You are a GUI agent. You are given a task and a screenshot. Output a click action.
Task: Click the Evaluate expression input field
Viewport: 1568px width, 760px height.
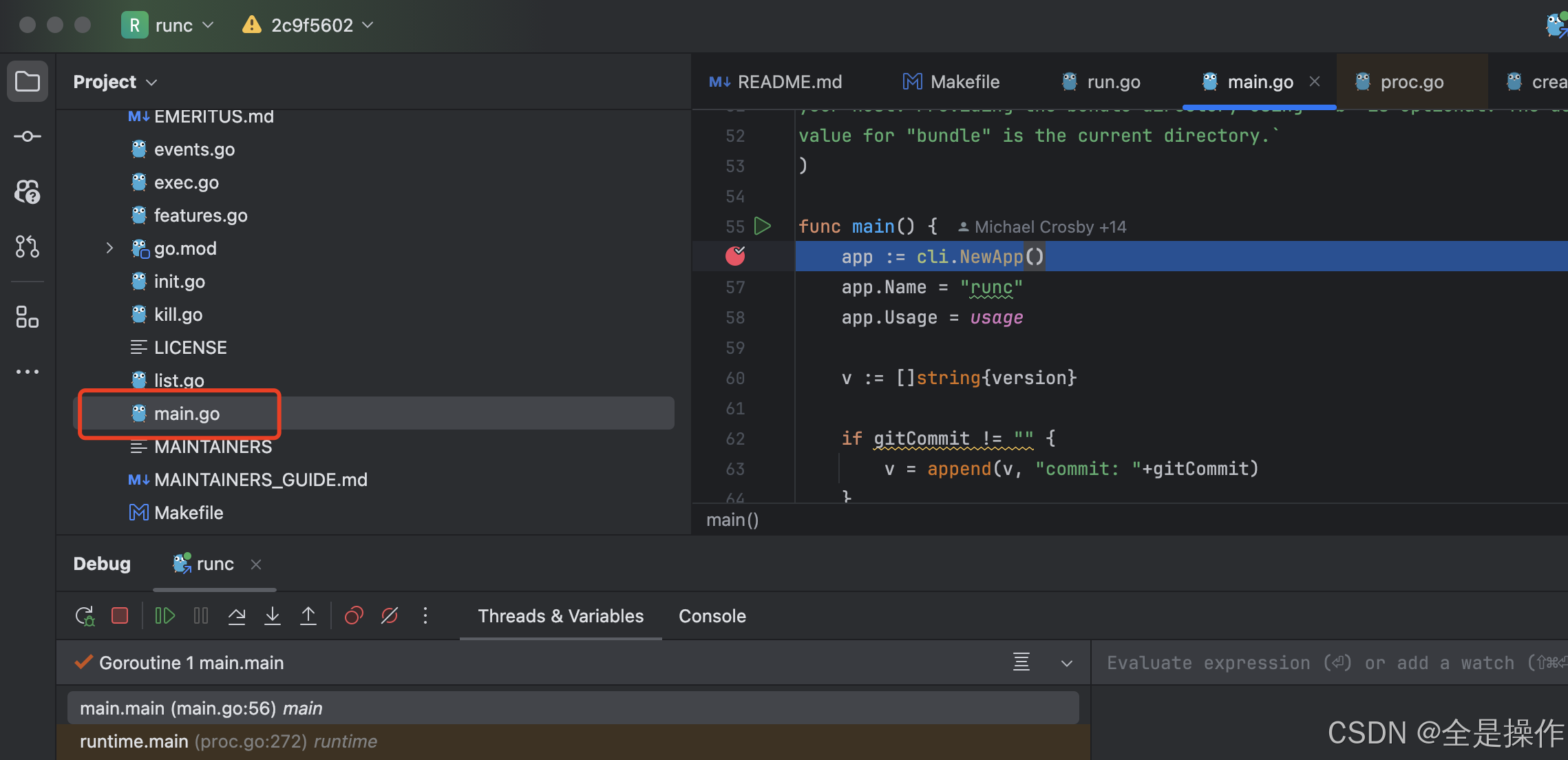1308,662
